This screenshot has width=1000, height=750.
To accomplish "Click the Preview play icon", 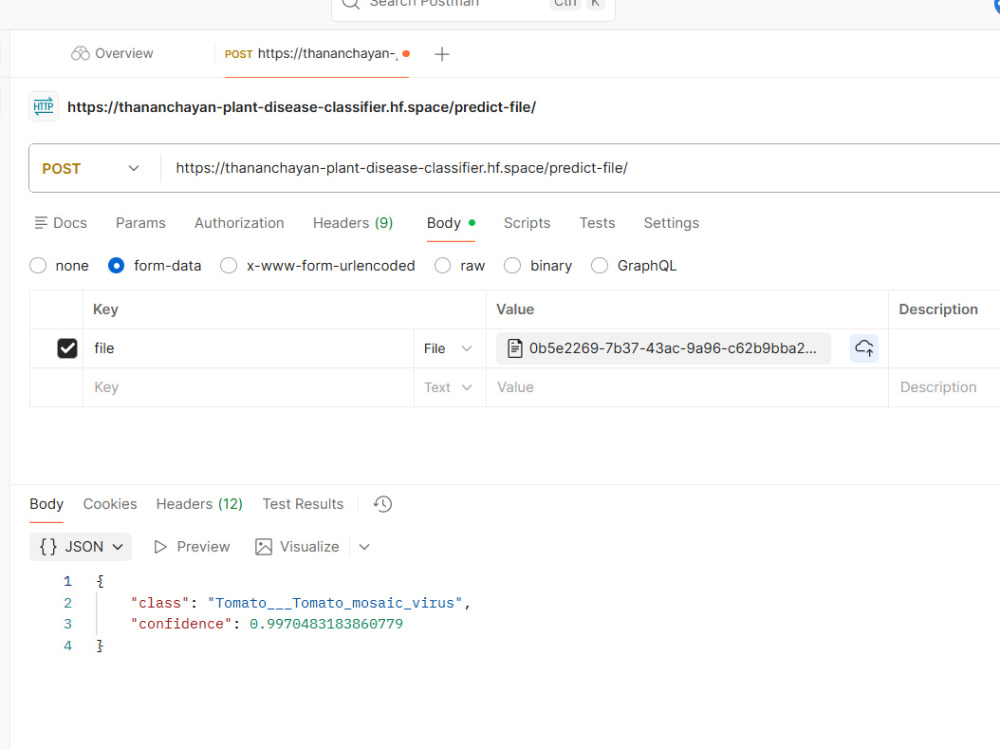I will tap(160, 547).
